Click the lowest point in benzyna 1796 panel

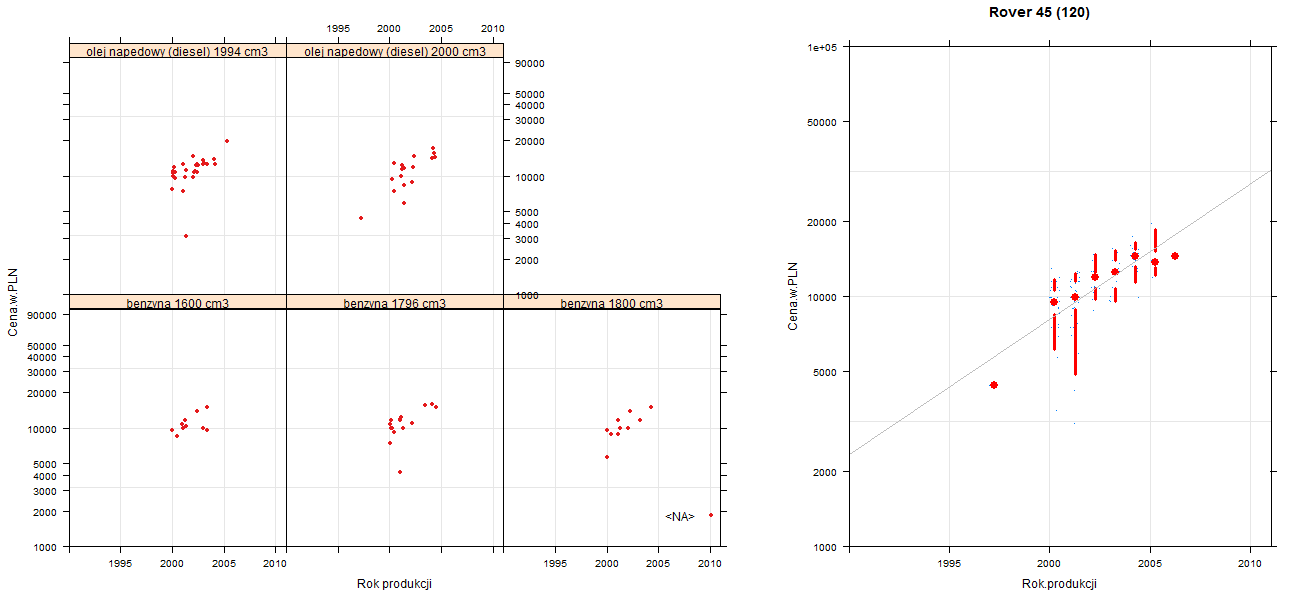pos(400,472)
